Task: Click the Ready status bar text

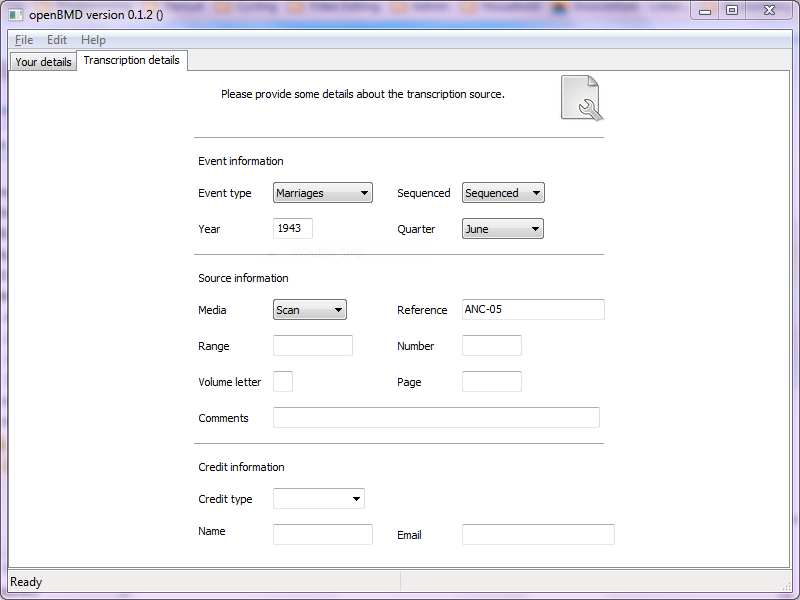Action: pos(26,582)
